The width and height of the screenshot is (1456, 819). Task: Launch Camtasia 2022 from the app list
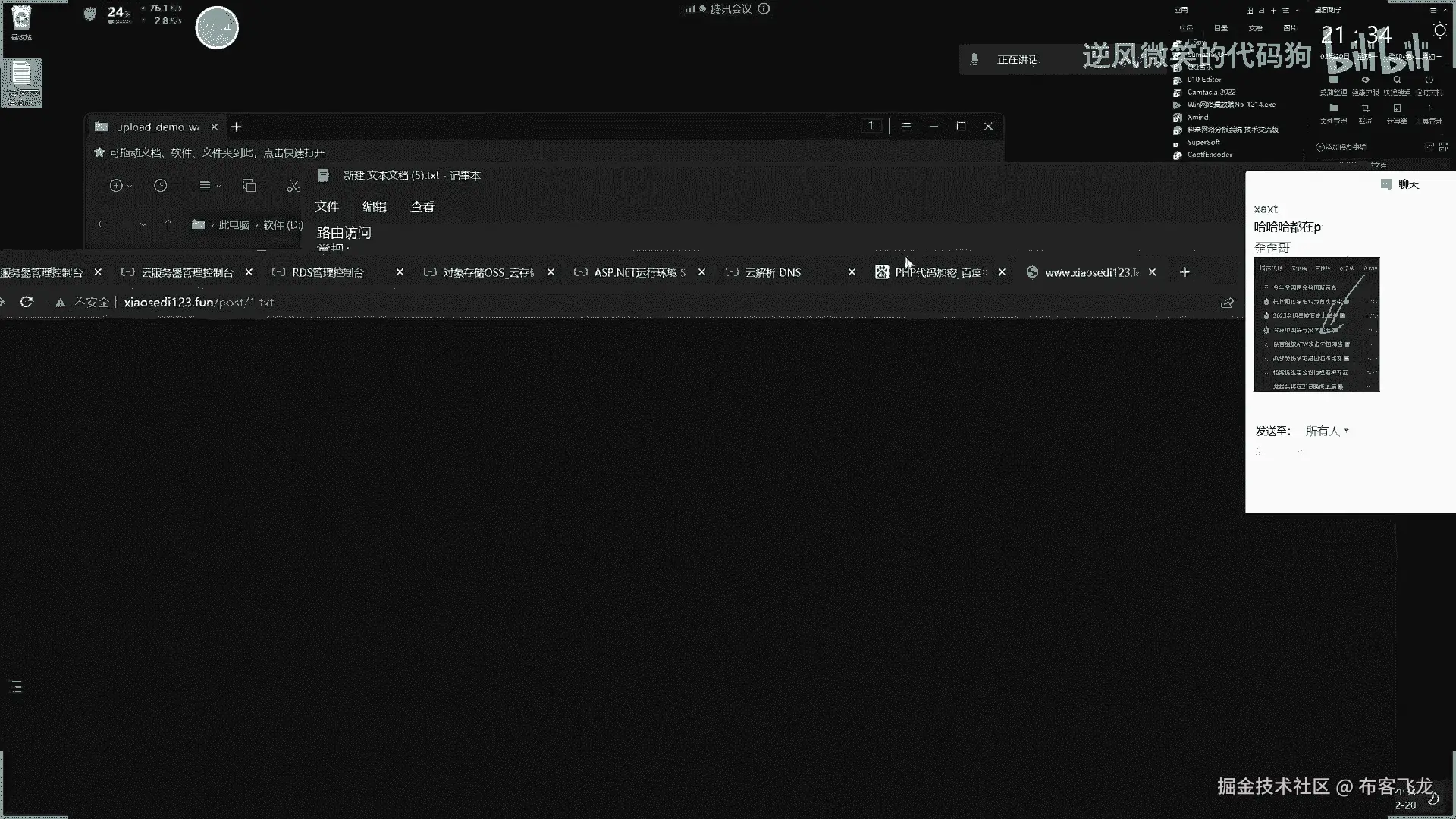pyautogui.click(x=1210, y=92)
